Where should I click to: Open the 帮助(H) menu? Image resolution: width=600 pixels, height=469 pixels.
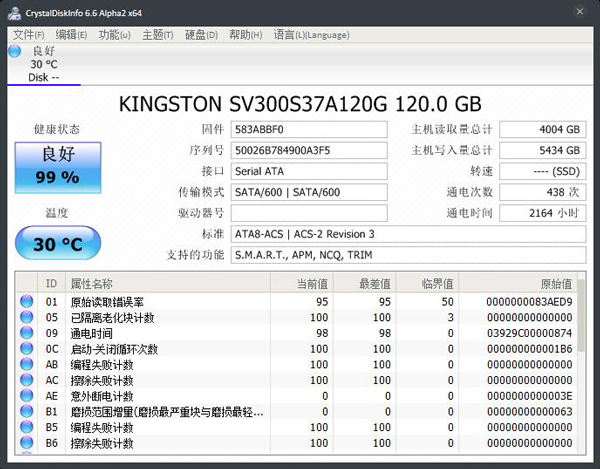point(246,35)
